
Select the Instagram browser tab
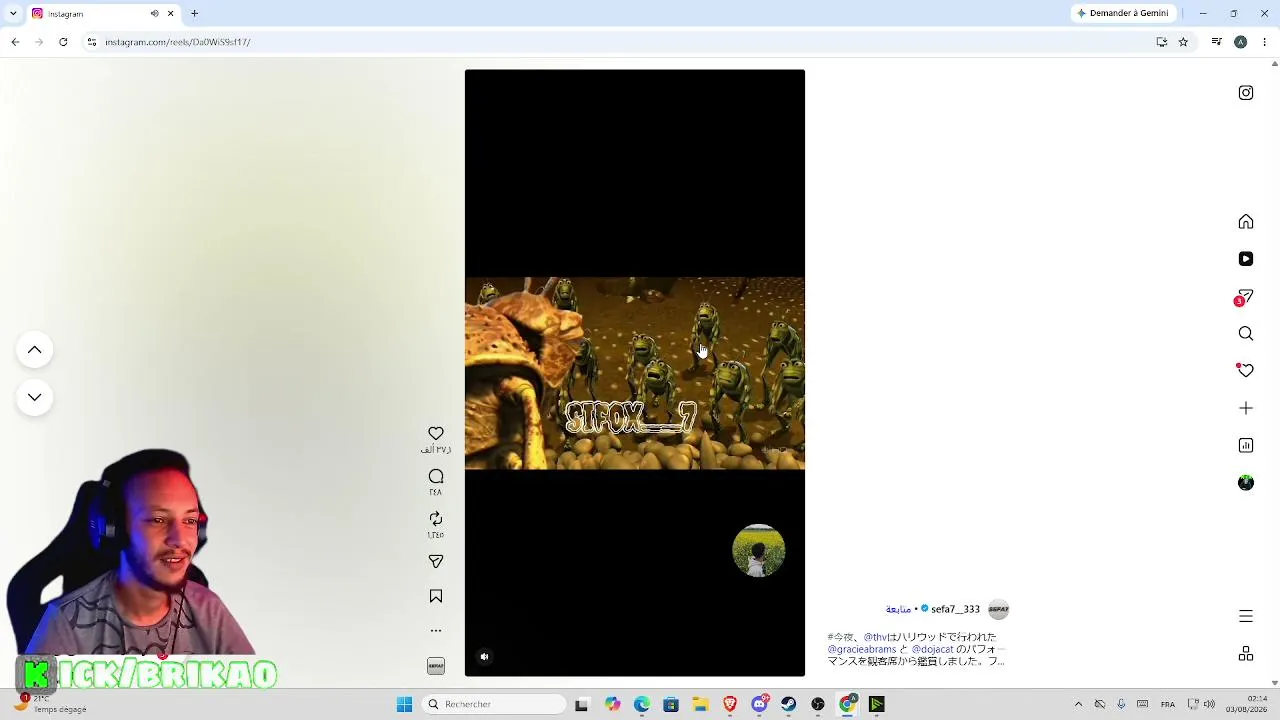point(104,14)
